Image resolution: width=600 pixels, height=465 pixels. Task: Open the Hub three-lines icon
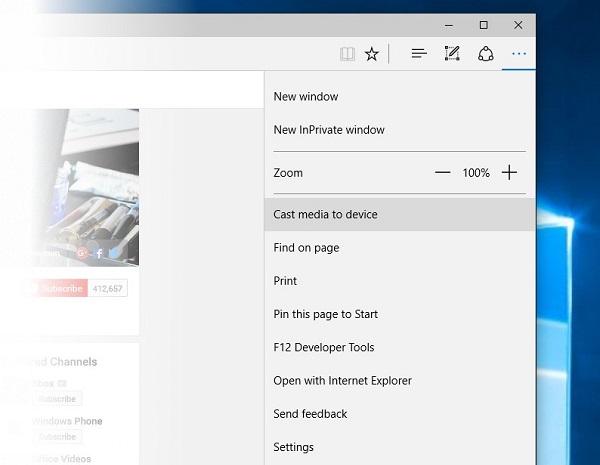(419, 54)
